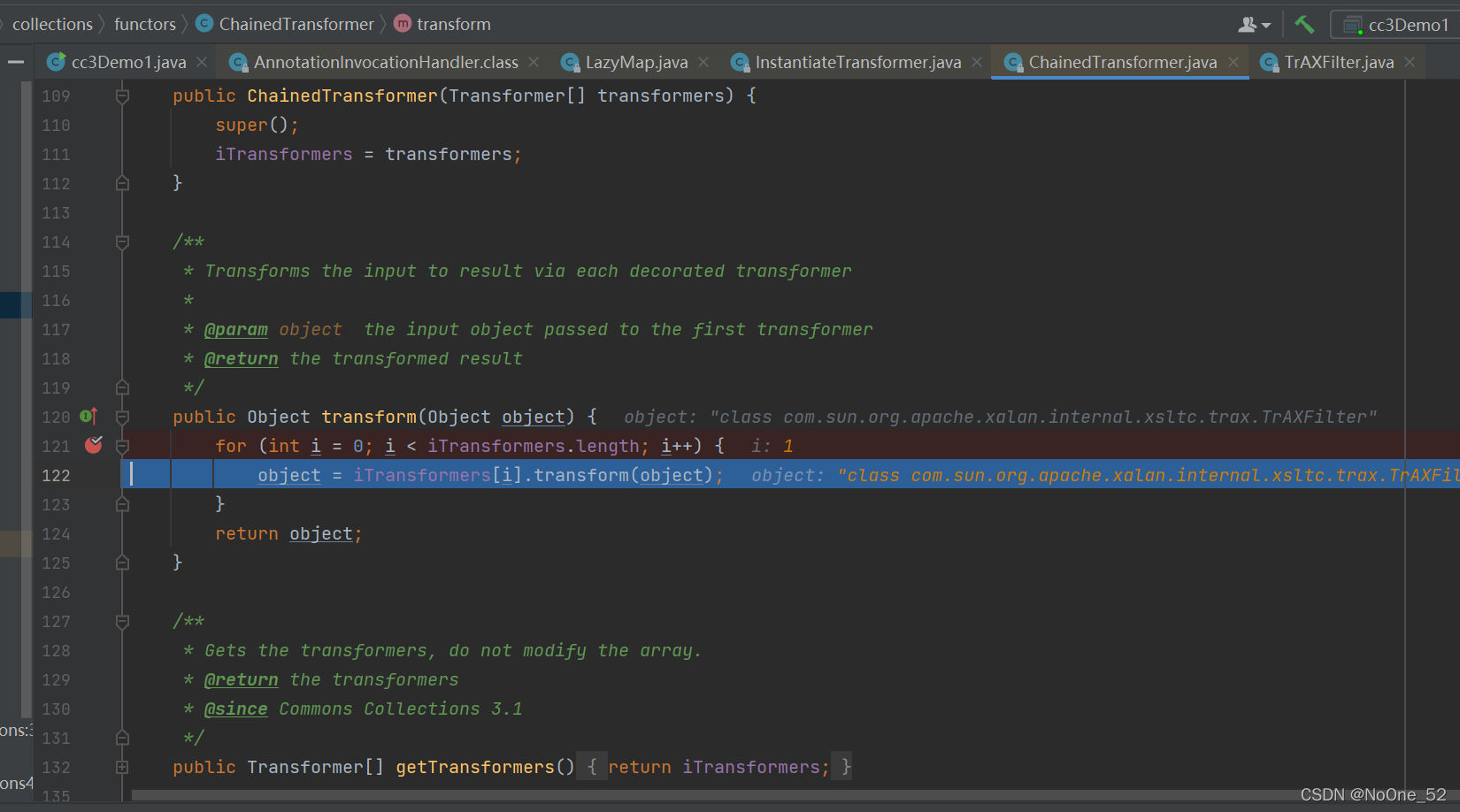Click getTransformers method name on line 132

click(475, 767)
